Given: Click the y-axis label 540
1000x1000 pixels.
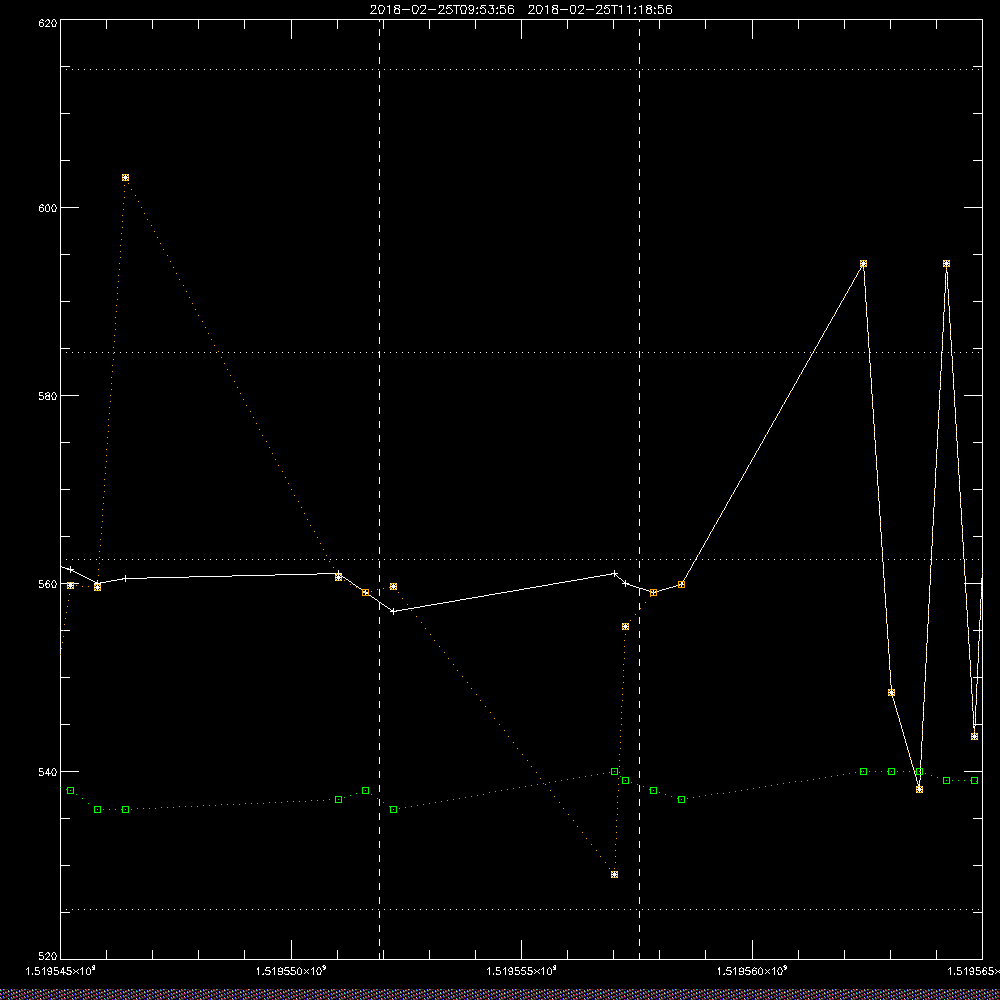Looking at the screenshot, I should click(48, 772).
